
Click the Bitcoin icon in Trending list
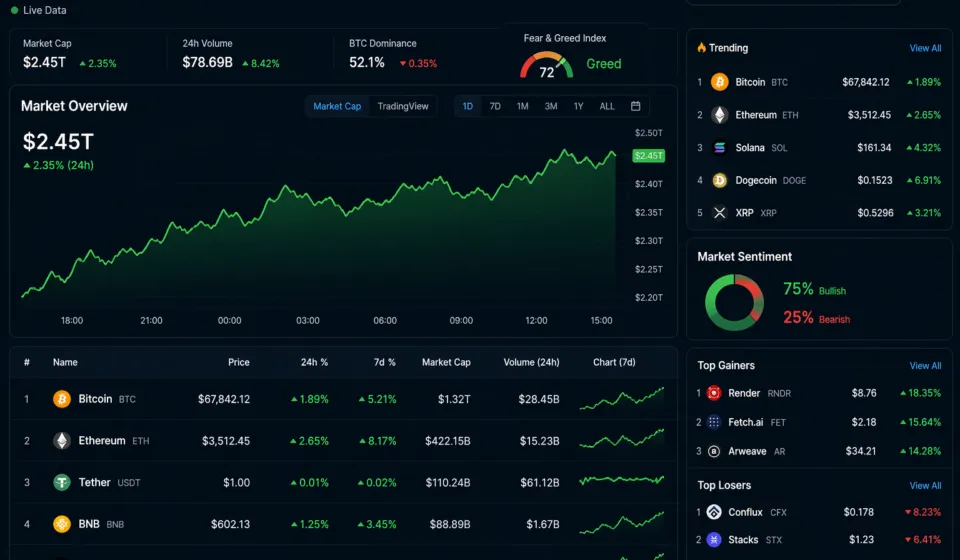click(719, 82)
